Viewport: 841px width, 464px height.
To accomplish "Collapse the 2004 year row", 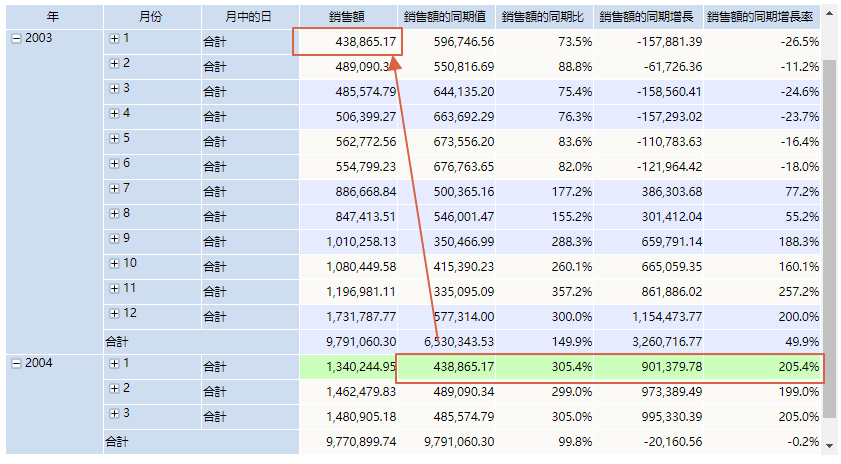I will click(x=15, y=363).
